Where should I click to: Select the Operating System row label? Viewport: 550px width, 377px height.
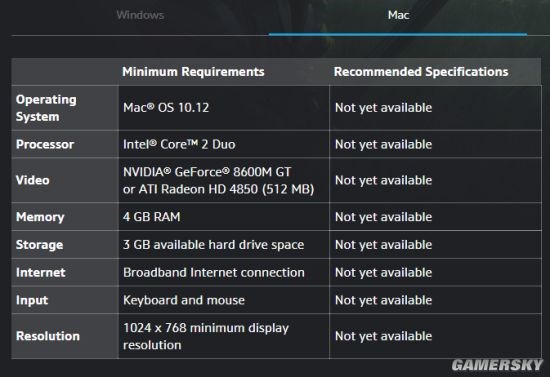click(46, 108)
